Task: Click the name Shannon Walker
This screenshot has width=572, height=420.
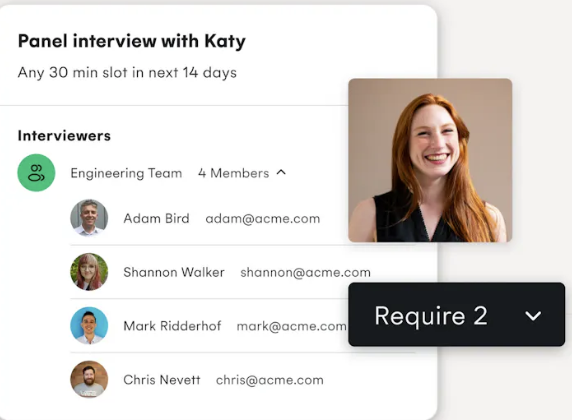Action: [174, 272]
